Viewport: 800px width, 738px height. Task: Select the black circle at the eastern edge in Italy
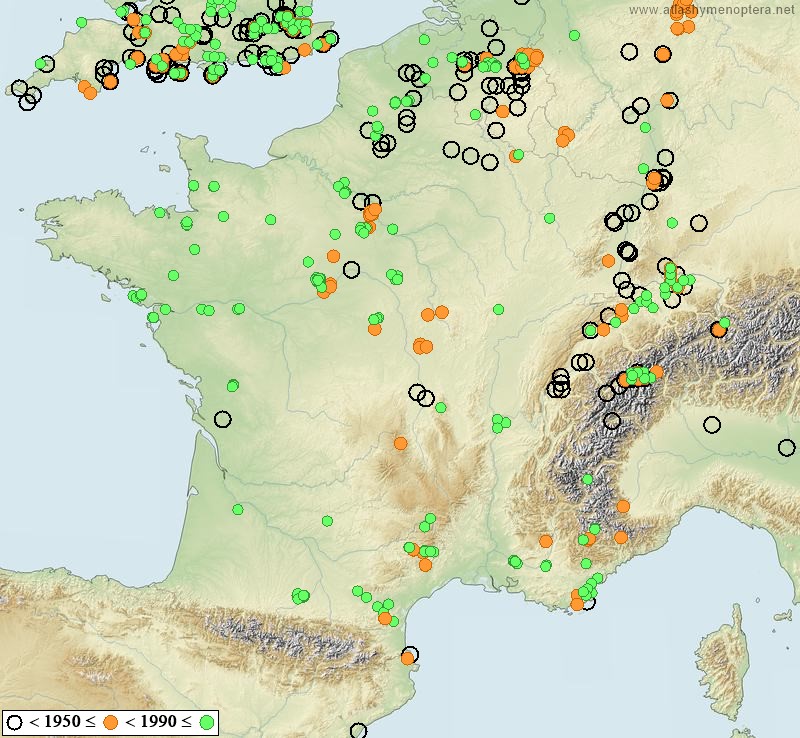(x=787, y=448)
